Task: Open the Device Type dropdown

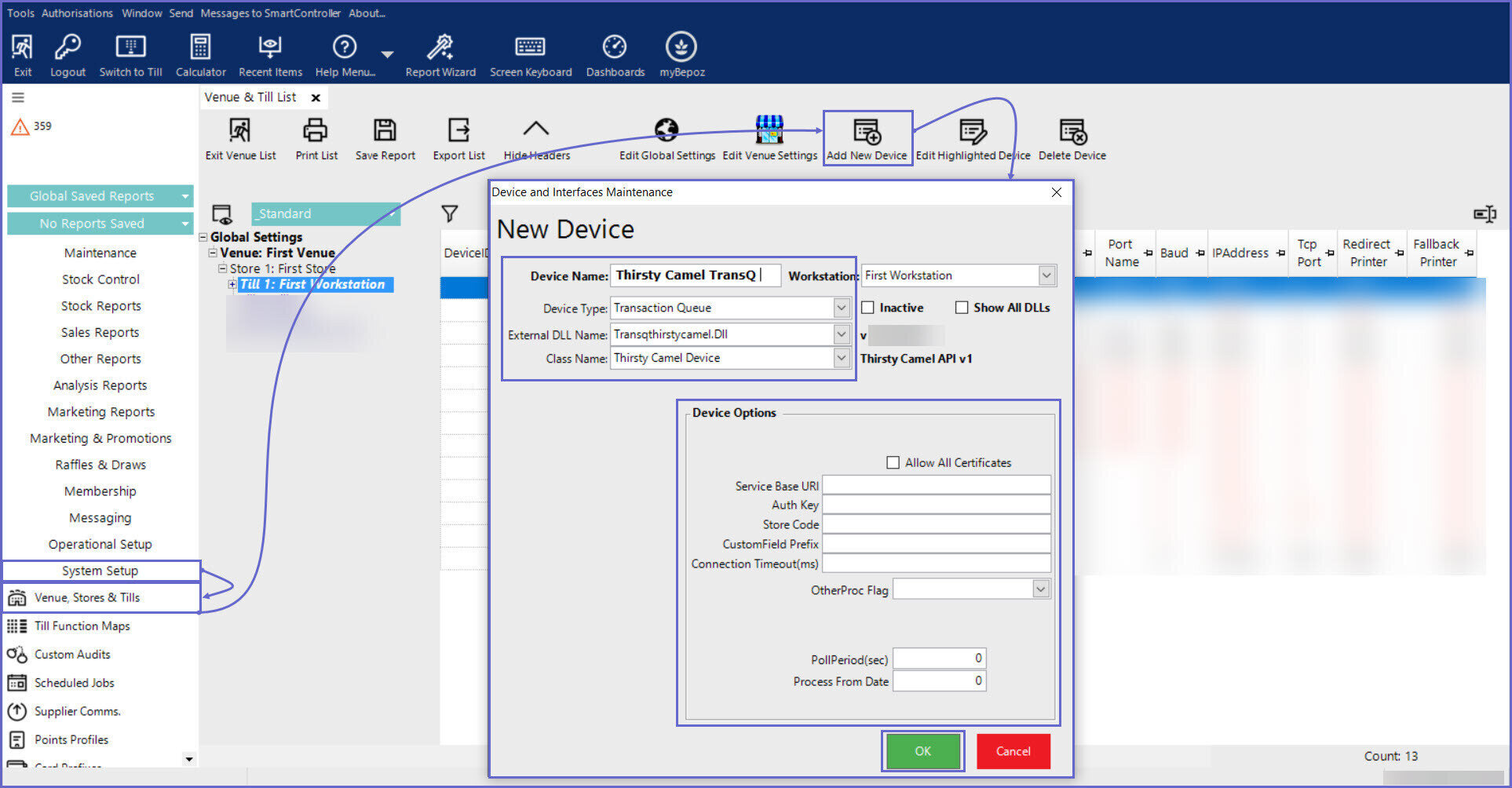Action: point(841,308)
